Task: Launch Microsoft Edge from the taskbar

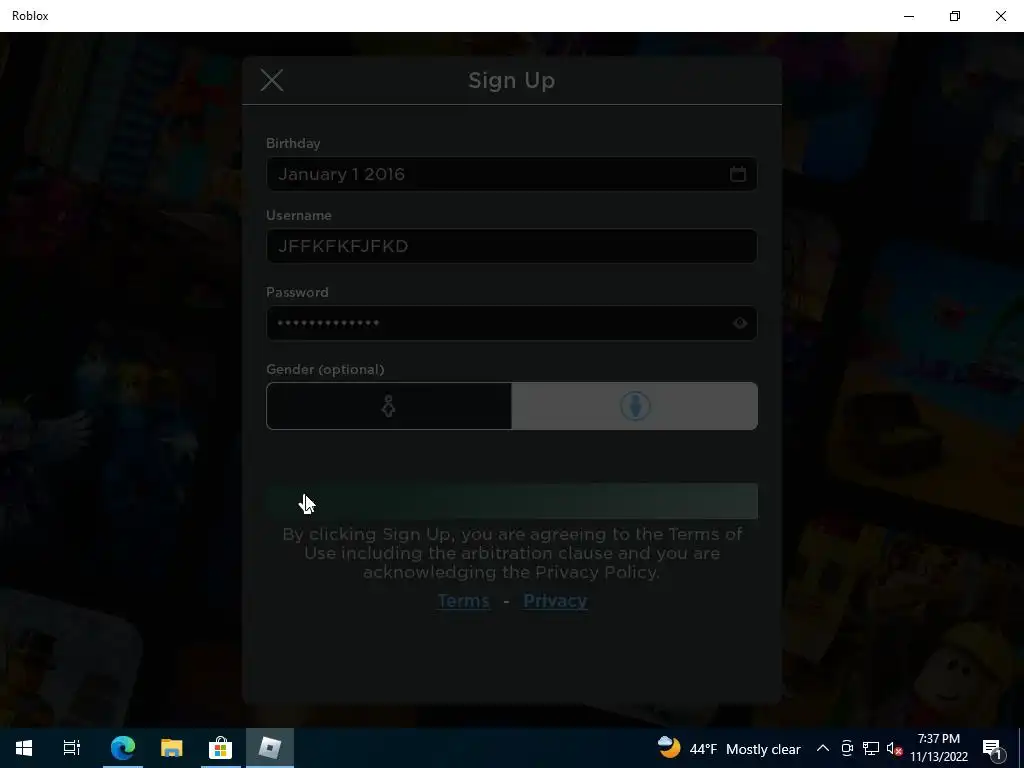Action: [122, 748]
